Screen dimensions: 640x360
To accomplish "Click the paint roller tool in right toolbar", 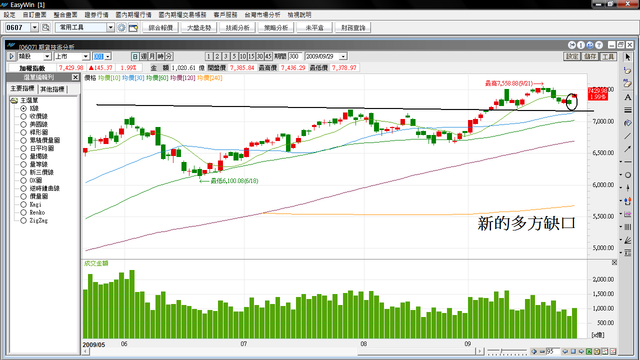I will (628, 123).
